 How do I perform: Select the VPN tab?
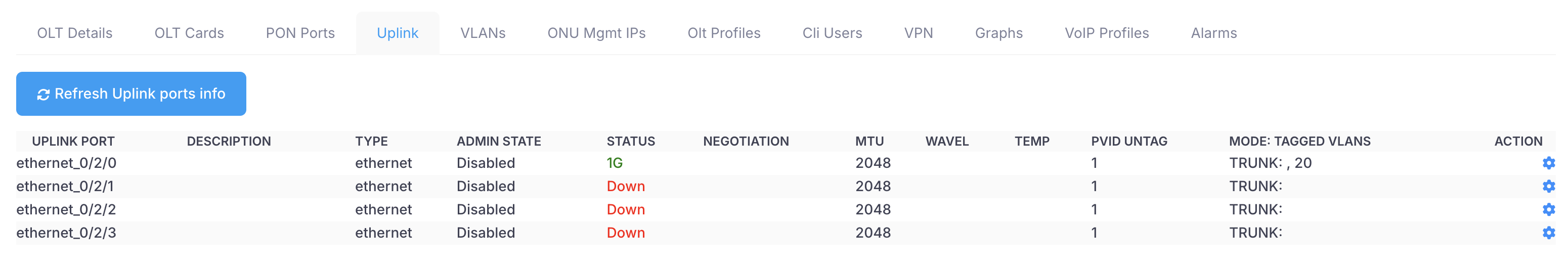click(x=919, y=33)
